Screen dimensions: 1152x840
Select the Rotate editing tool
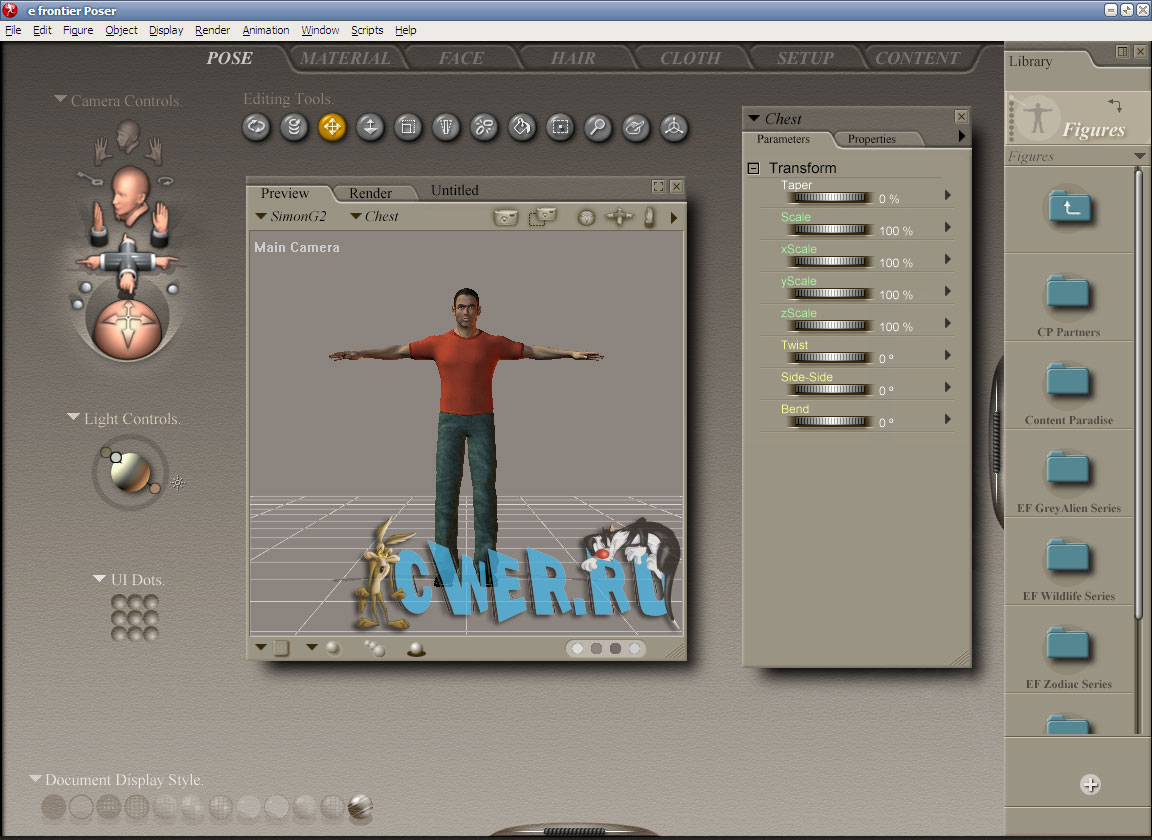tap(257, 127)
